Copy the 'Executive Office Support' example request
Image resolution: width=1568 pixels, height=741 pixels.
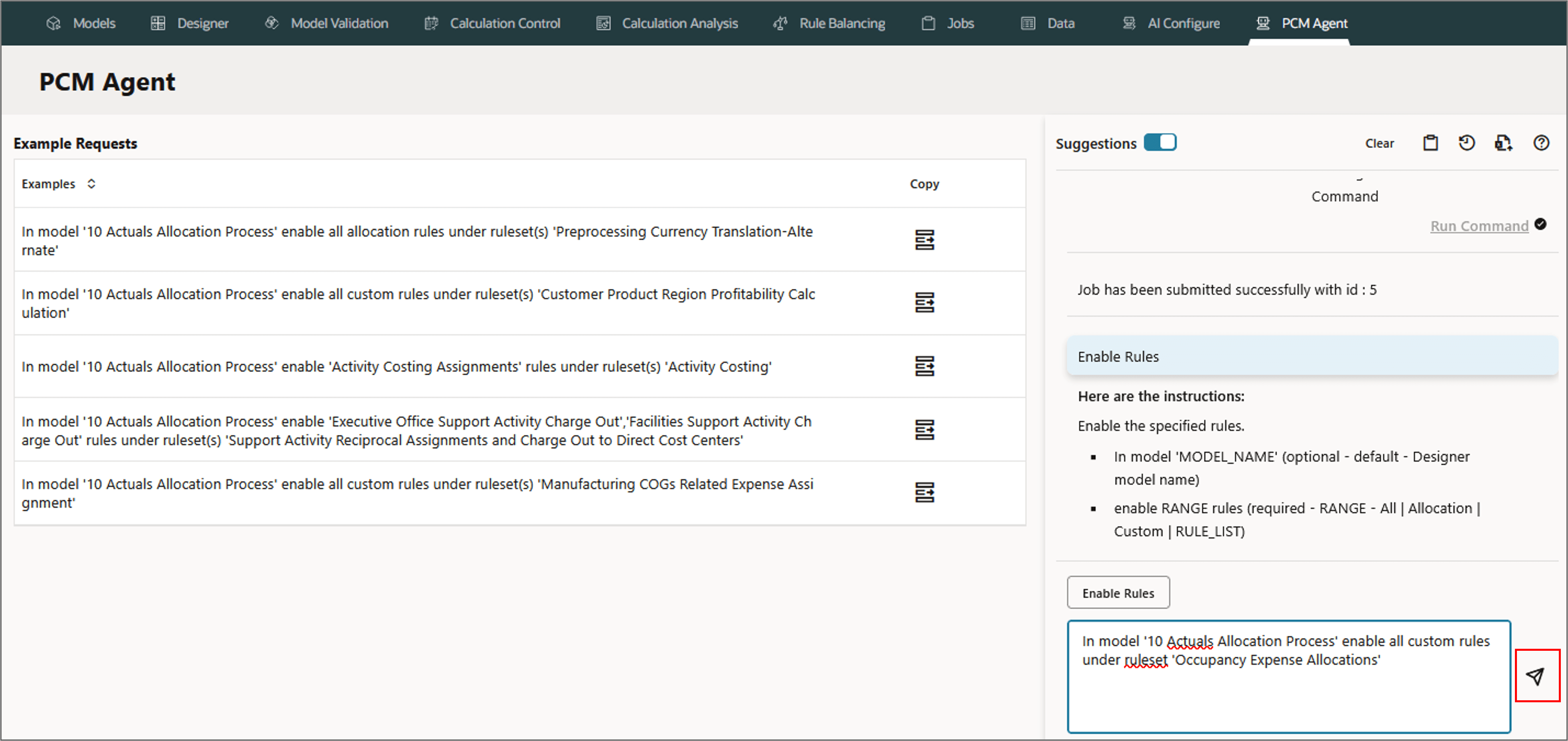coord(924,430)
